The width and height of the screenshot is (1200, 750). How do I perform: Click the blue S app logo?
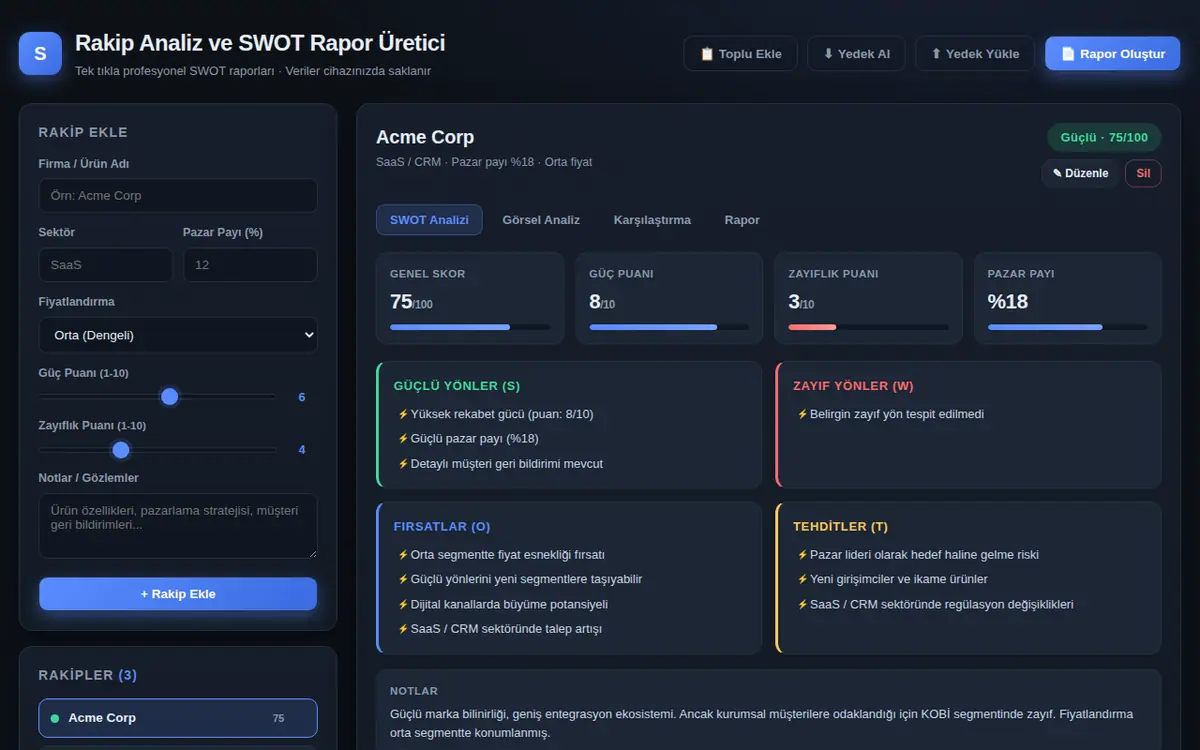coord(40,53)
